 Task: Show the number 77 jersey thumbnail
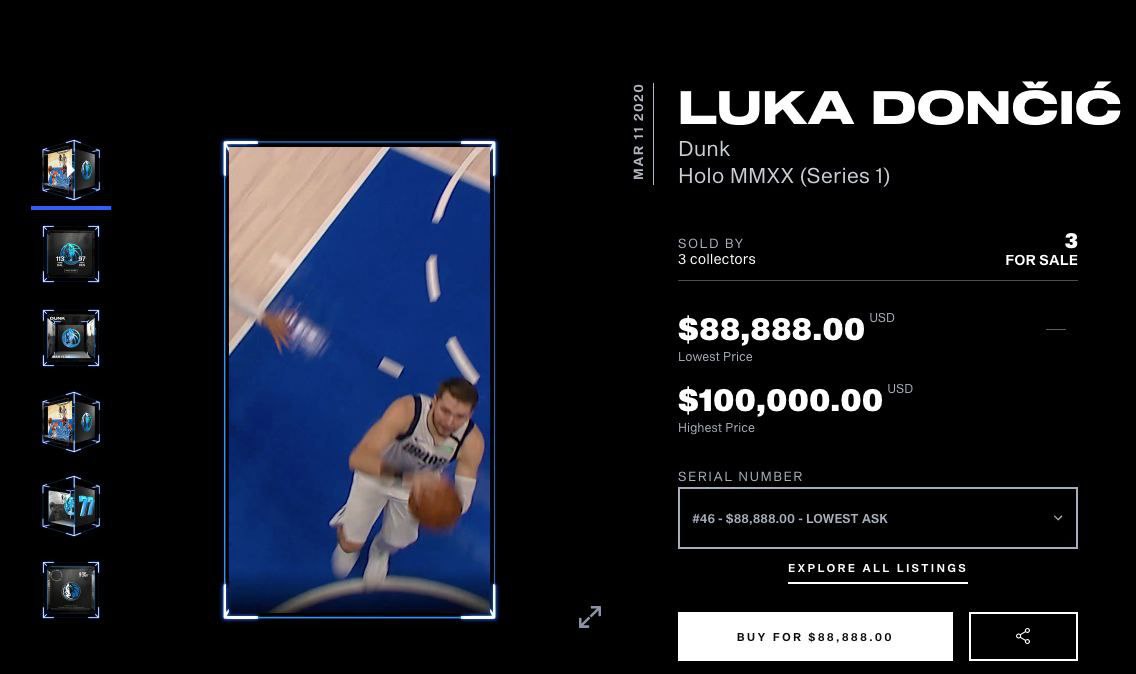(71, 506)
